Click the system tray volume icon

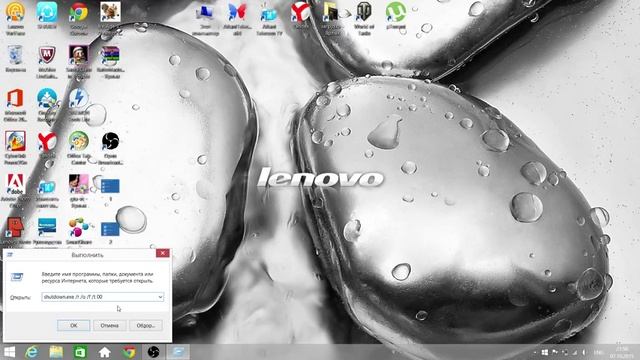click(584, 352)
